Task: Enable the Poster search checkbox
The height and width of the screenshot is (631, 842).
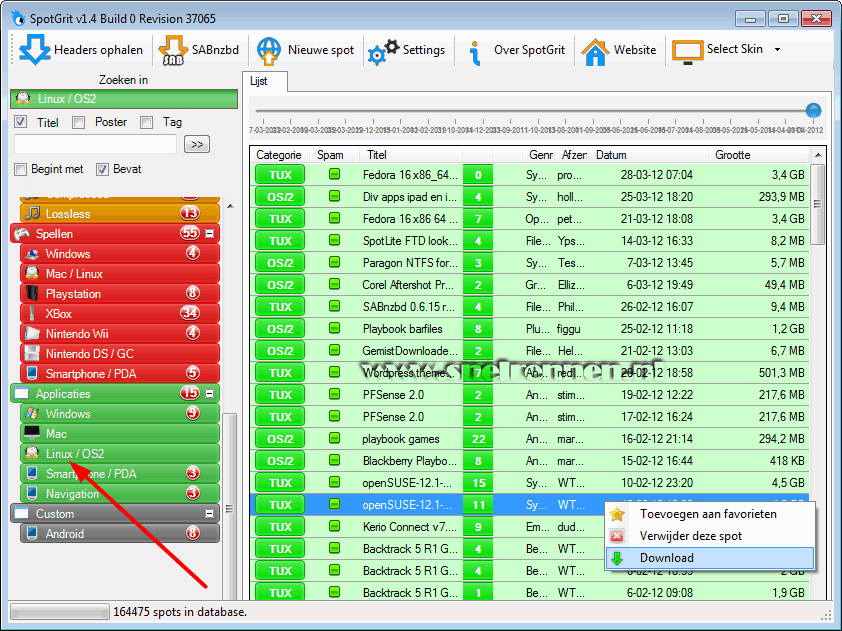Action: [78, 122]
